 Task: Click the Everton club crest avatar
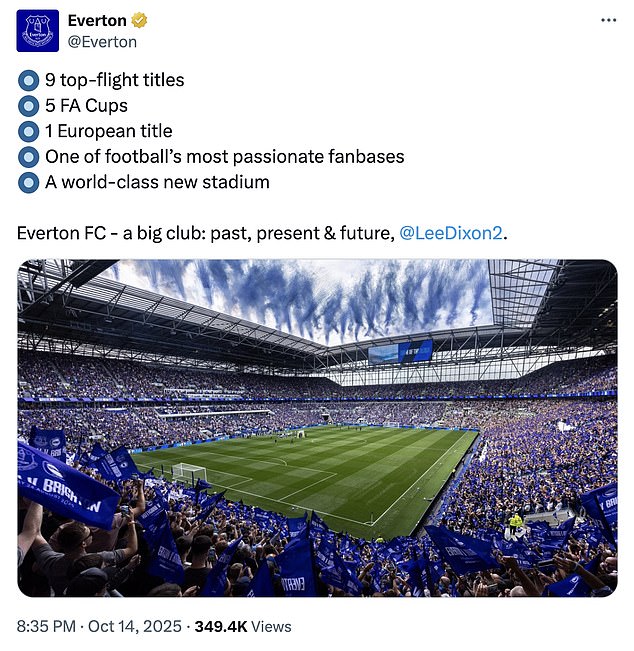(38, 31)
